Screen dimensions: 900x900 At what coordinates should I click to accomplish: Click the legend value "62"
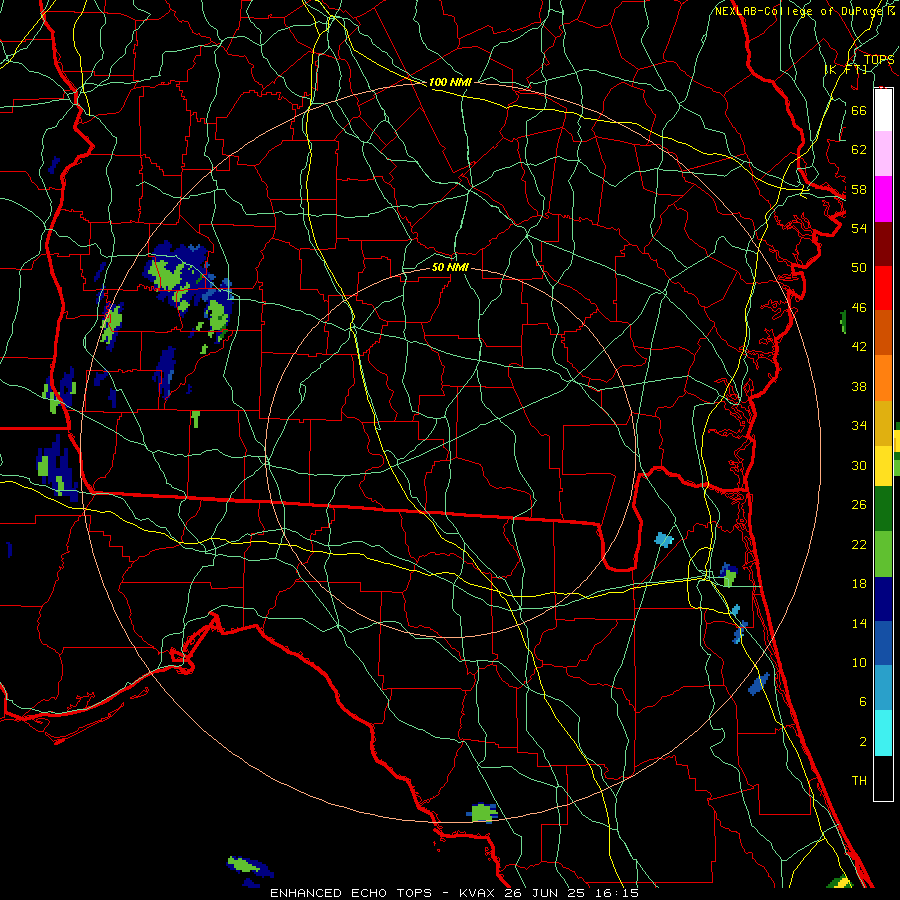[859, 150]
